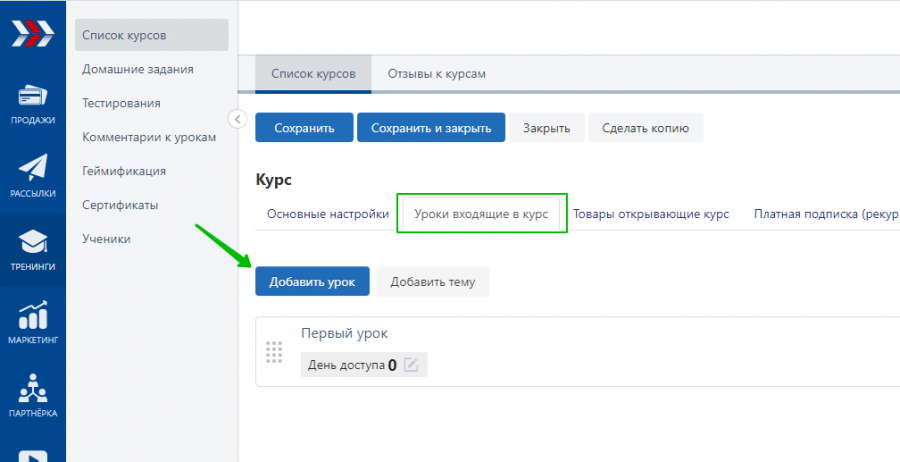Open the Первый урок lesson title
This screenshot has width=900, height=462.
pyautogui.click(x=344, y=333)
